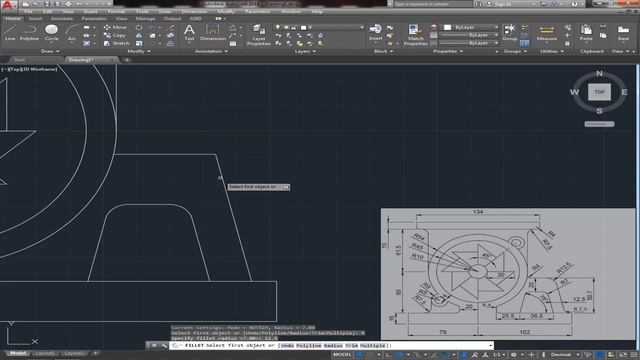Open the Dimension menu
This screenshot has height=360, width=640.
pos(194,11)
